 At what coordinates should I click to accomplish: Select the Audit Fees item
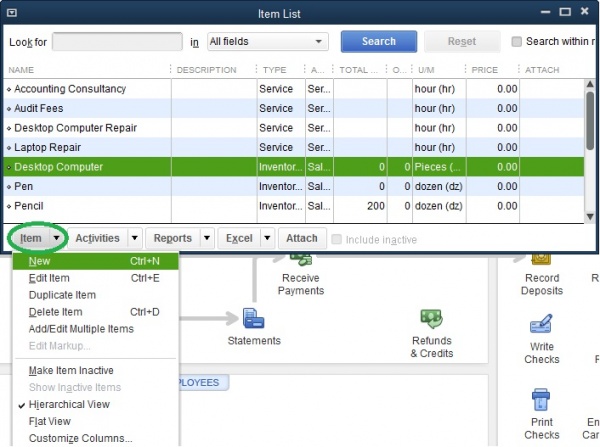(x=293, y=108)
